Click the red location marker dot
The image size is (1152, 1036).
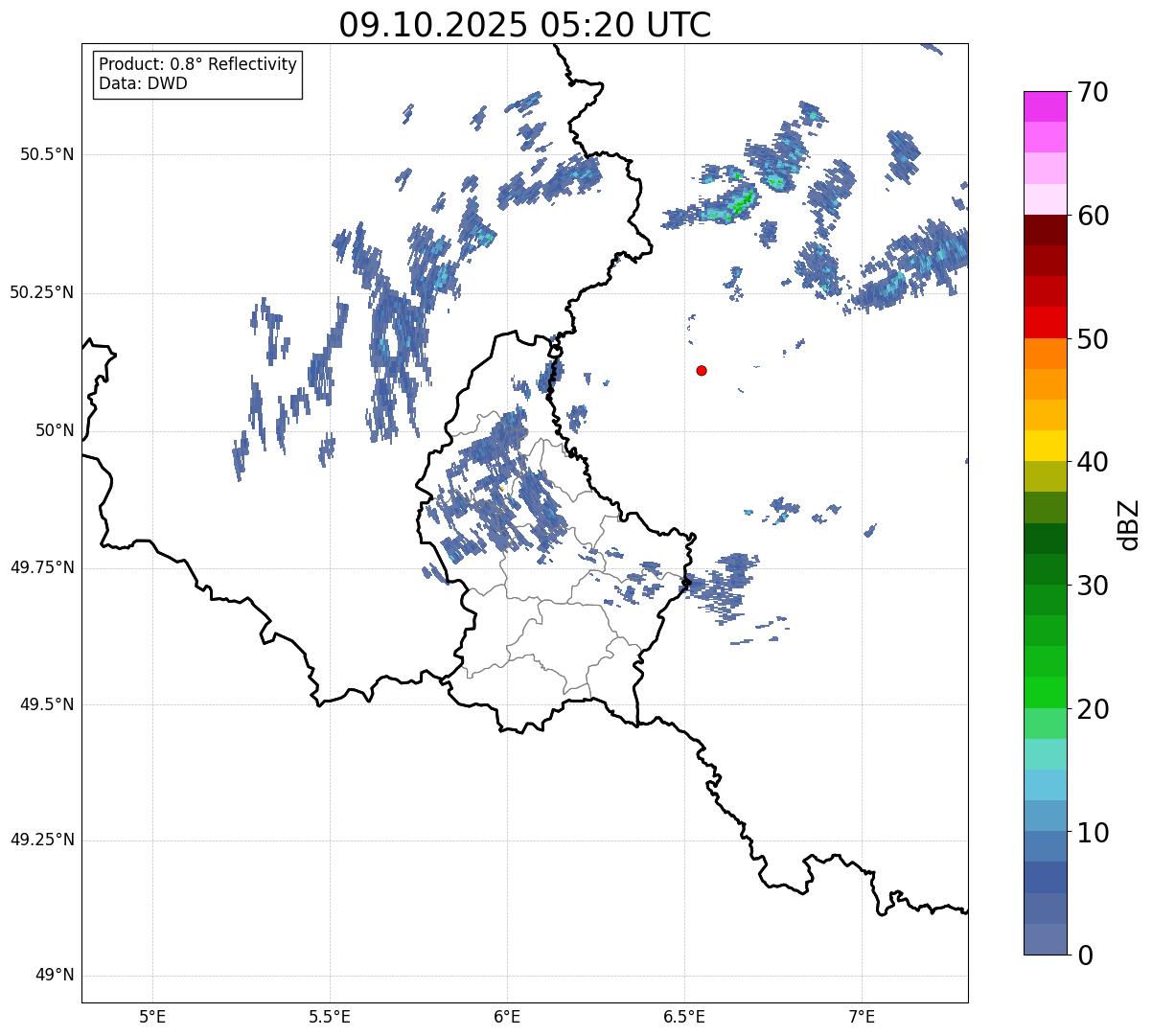point(702,370)
